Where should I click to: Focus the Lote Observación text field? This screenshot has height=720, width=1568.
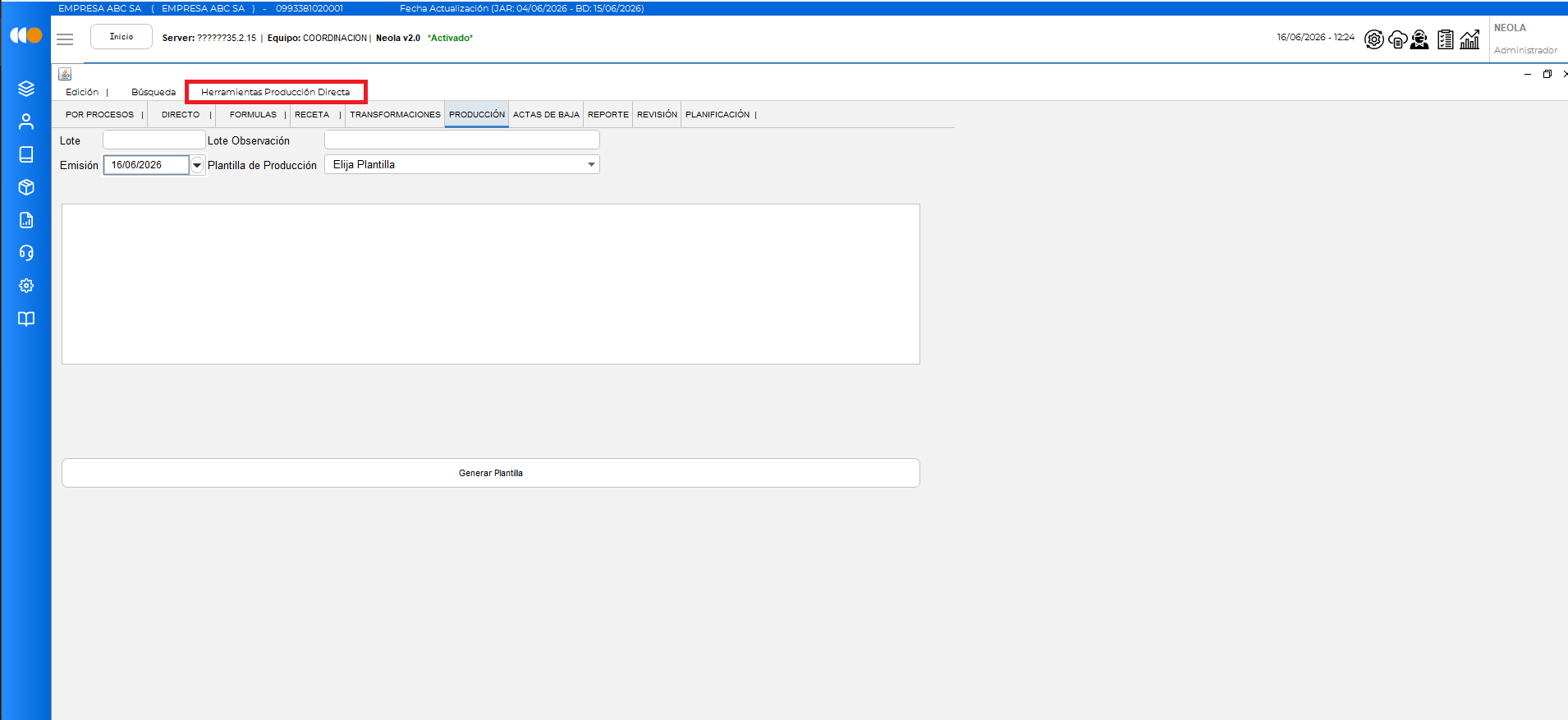pos(462,140)
